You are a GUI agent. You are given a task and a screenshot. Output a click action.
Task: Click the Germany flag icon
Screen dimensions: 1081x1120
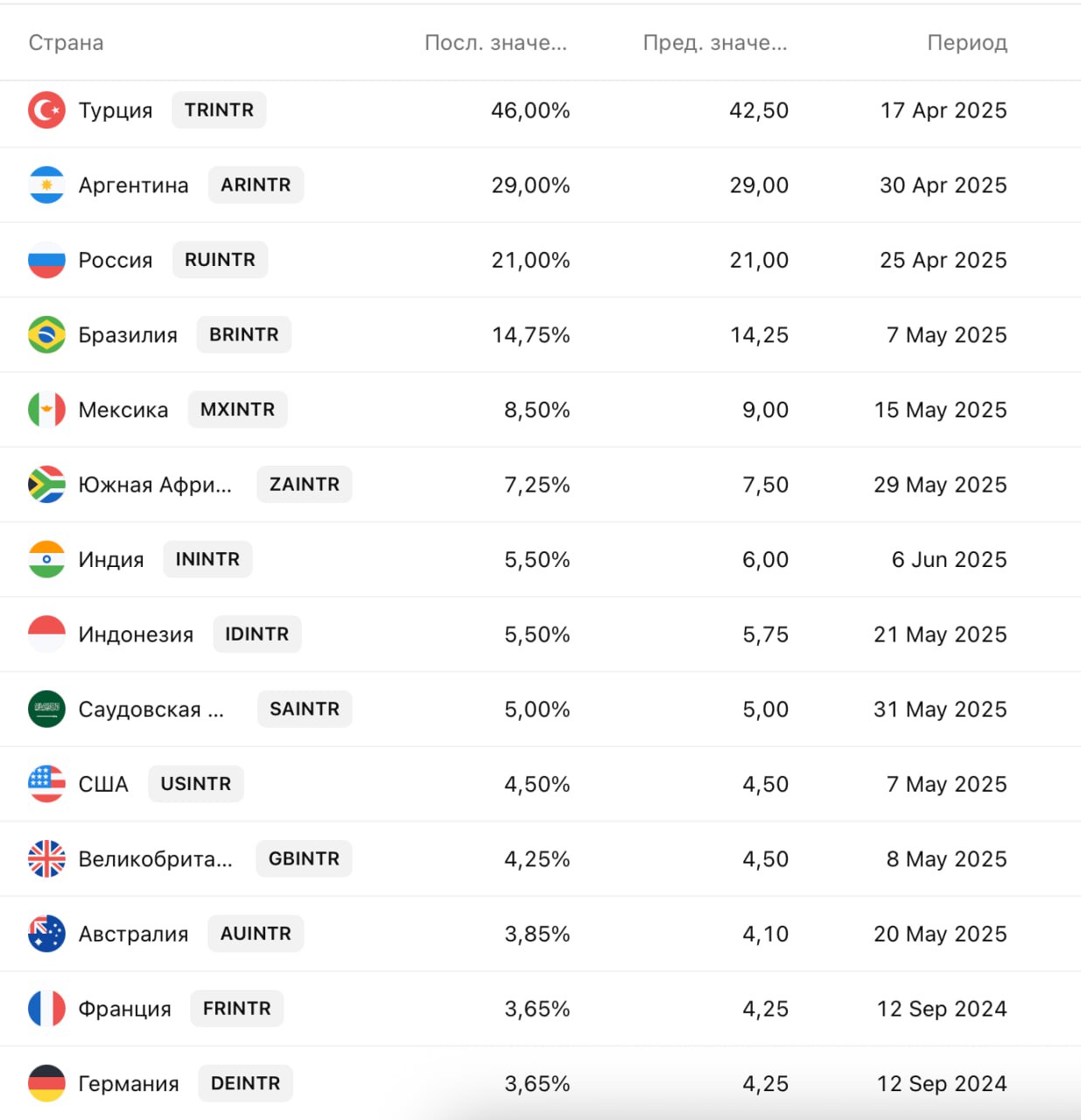46,1083
